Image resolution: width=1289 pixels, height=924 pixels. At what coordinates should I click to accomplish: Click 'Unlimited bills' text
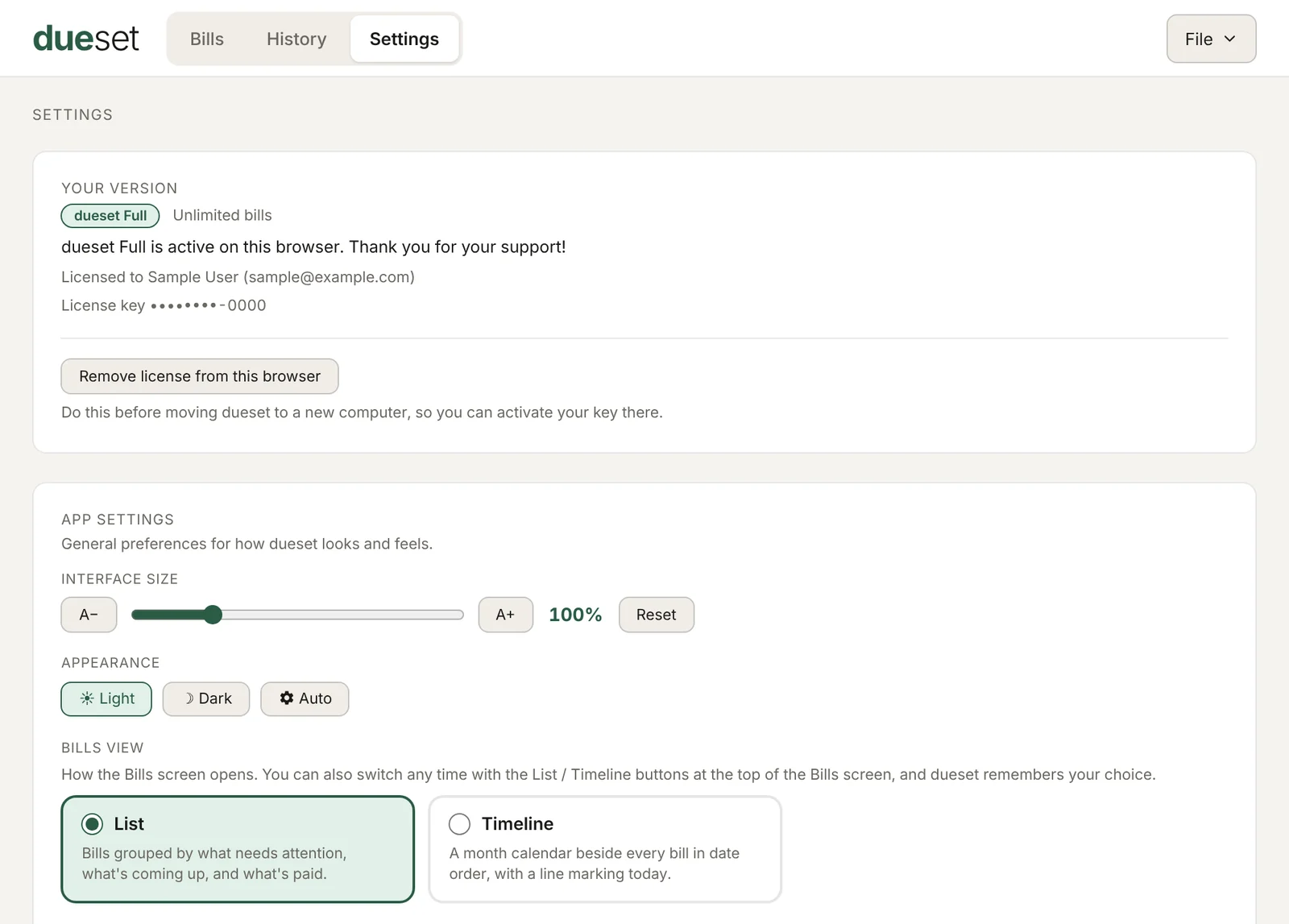tap(222, 215)
